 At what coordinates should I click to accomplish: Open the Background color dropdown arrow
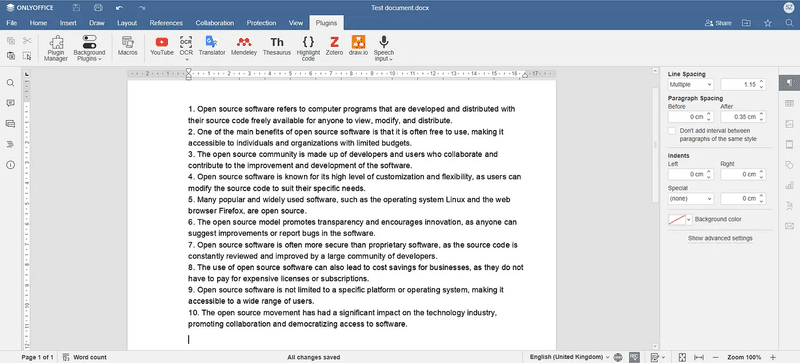click(689, 220)
